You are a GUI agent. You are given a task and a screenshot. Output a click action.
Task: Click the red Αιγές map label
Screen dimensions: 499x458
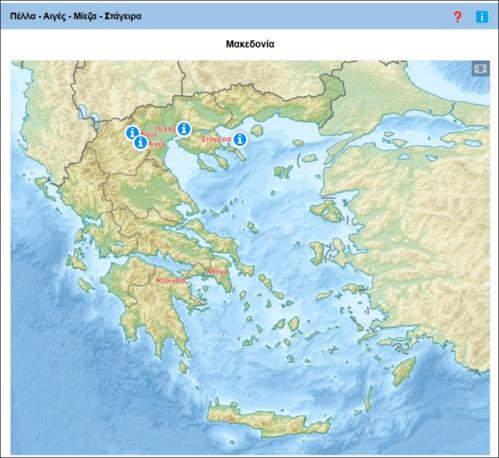156,144
